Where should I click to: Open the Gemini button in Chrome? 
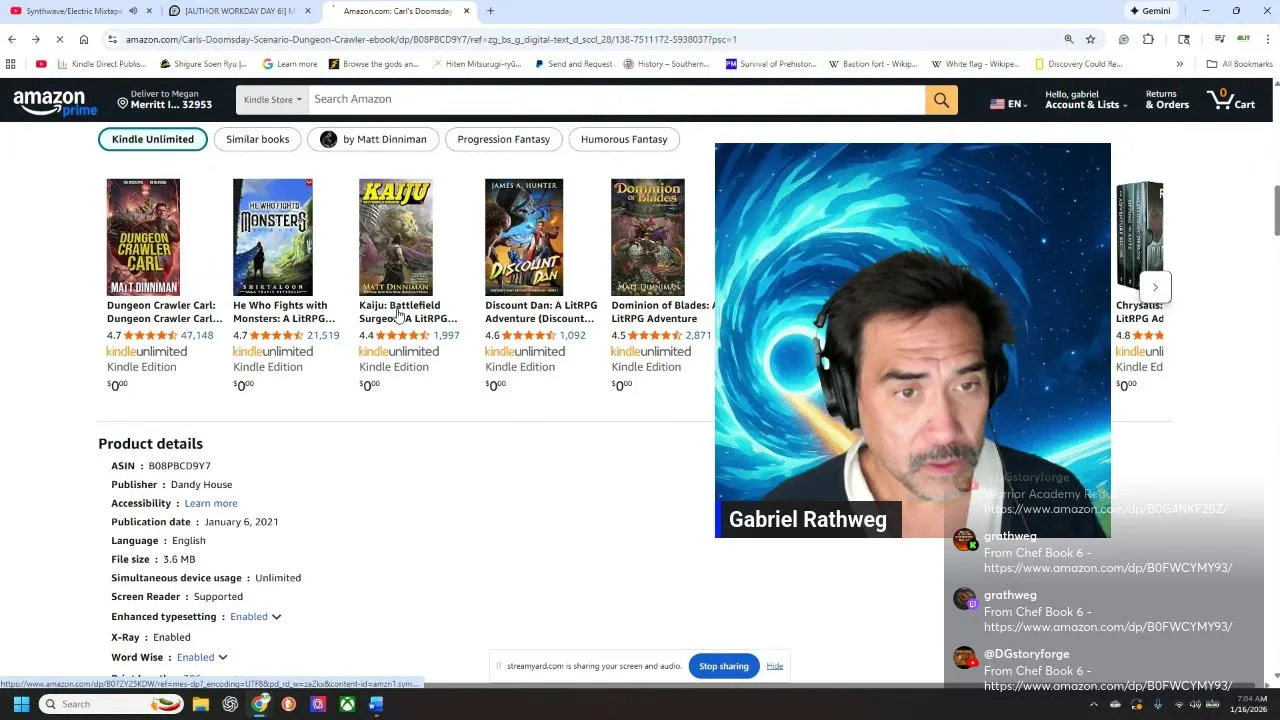pos(1150,11)
